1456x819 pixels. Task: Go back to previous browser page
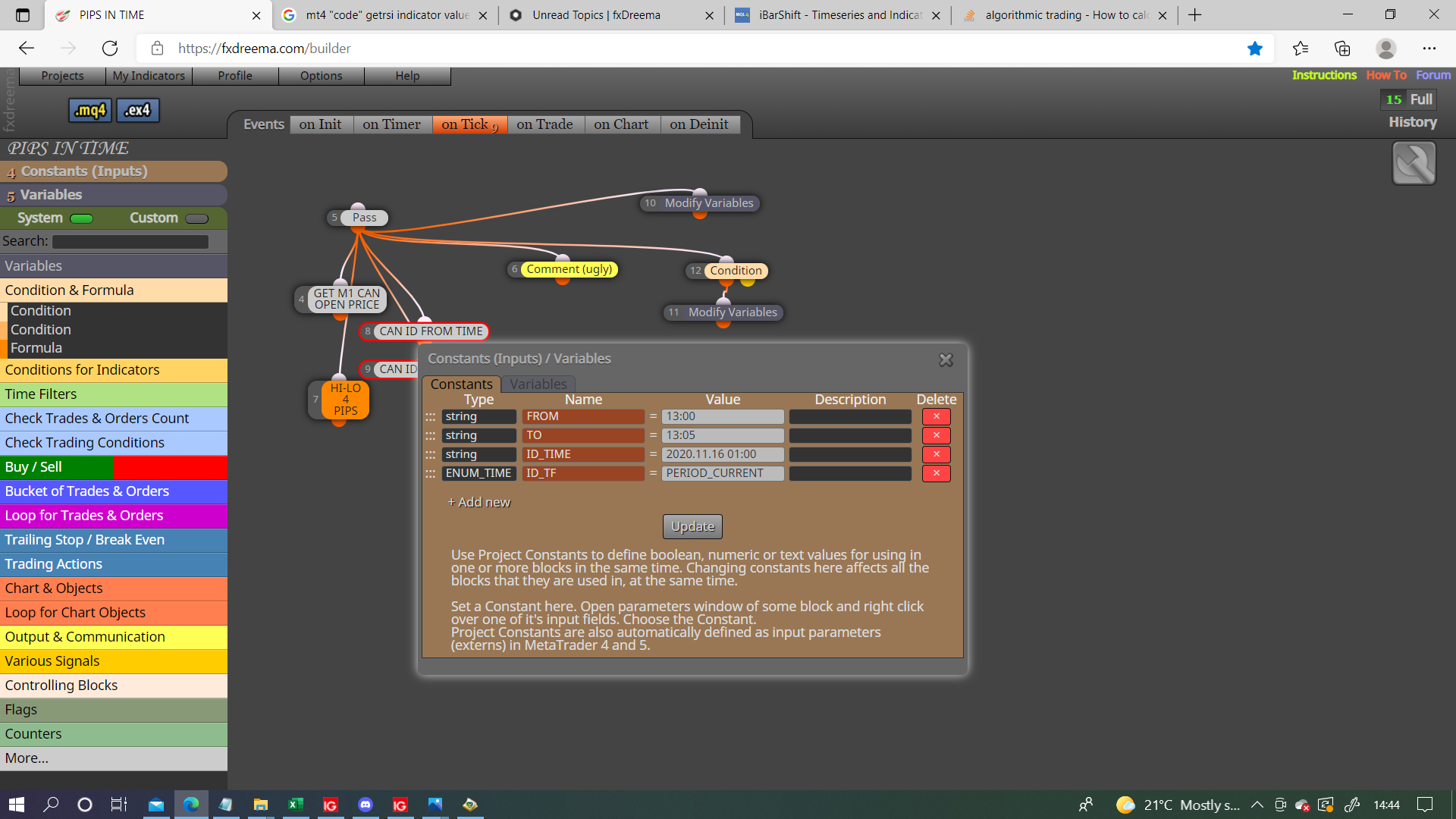[27, 49]
